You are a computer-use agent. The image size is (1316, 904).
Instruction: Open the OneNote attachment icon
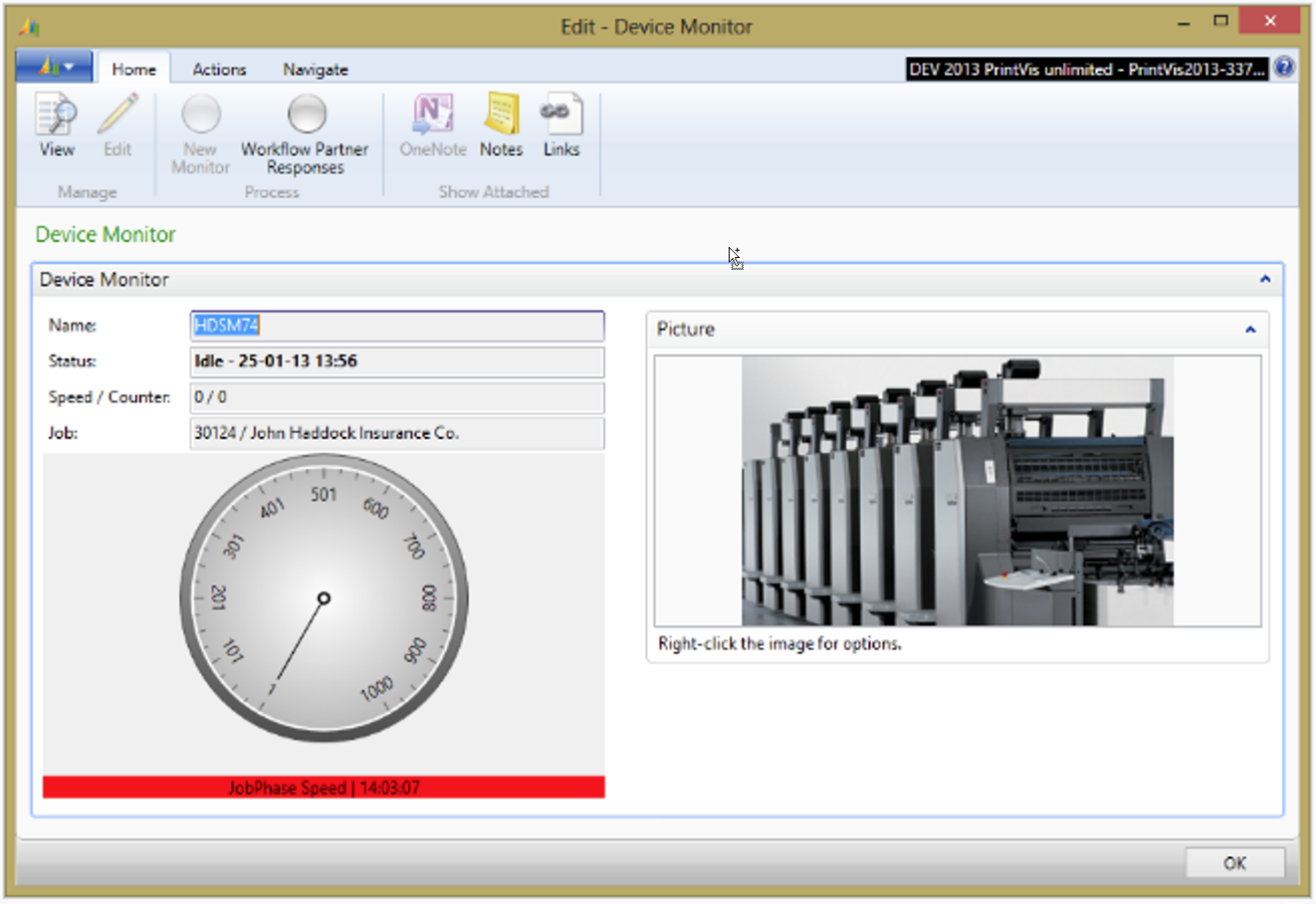tap(432, 125)
